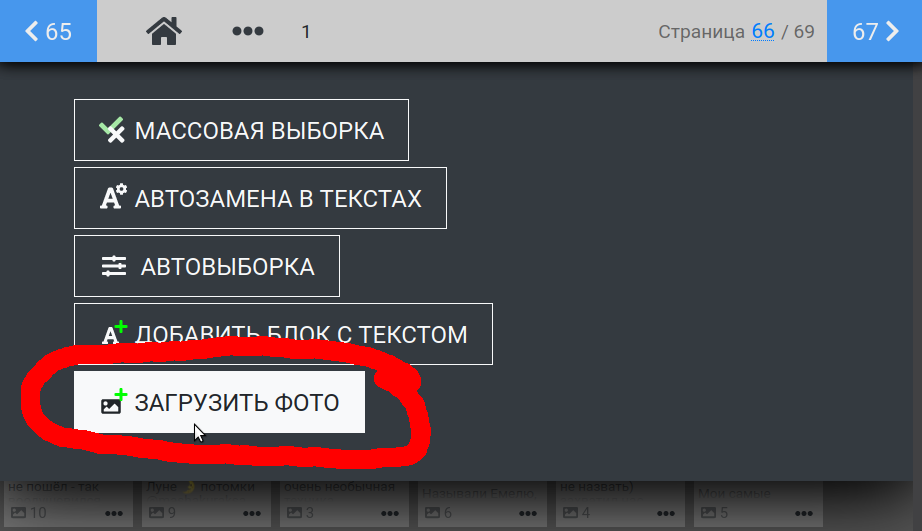Open the three-dots menu in the top bar
922x531 pixels.
pyautogui.click(x=247, y=32)
